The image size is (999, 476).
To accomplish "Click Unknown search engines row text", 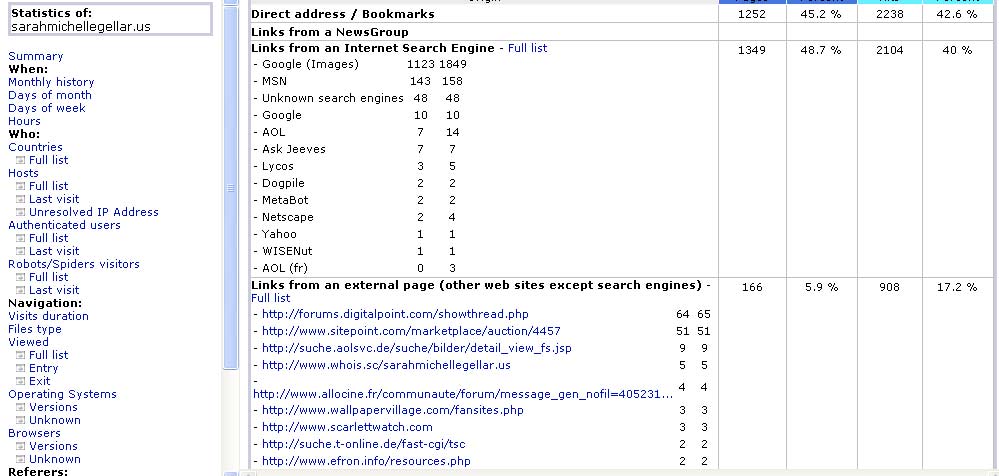I will tap(333, 98).
